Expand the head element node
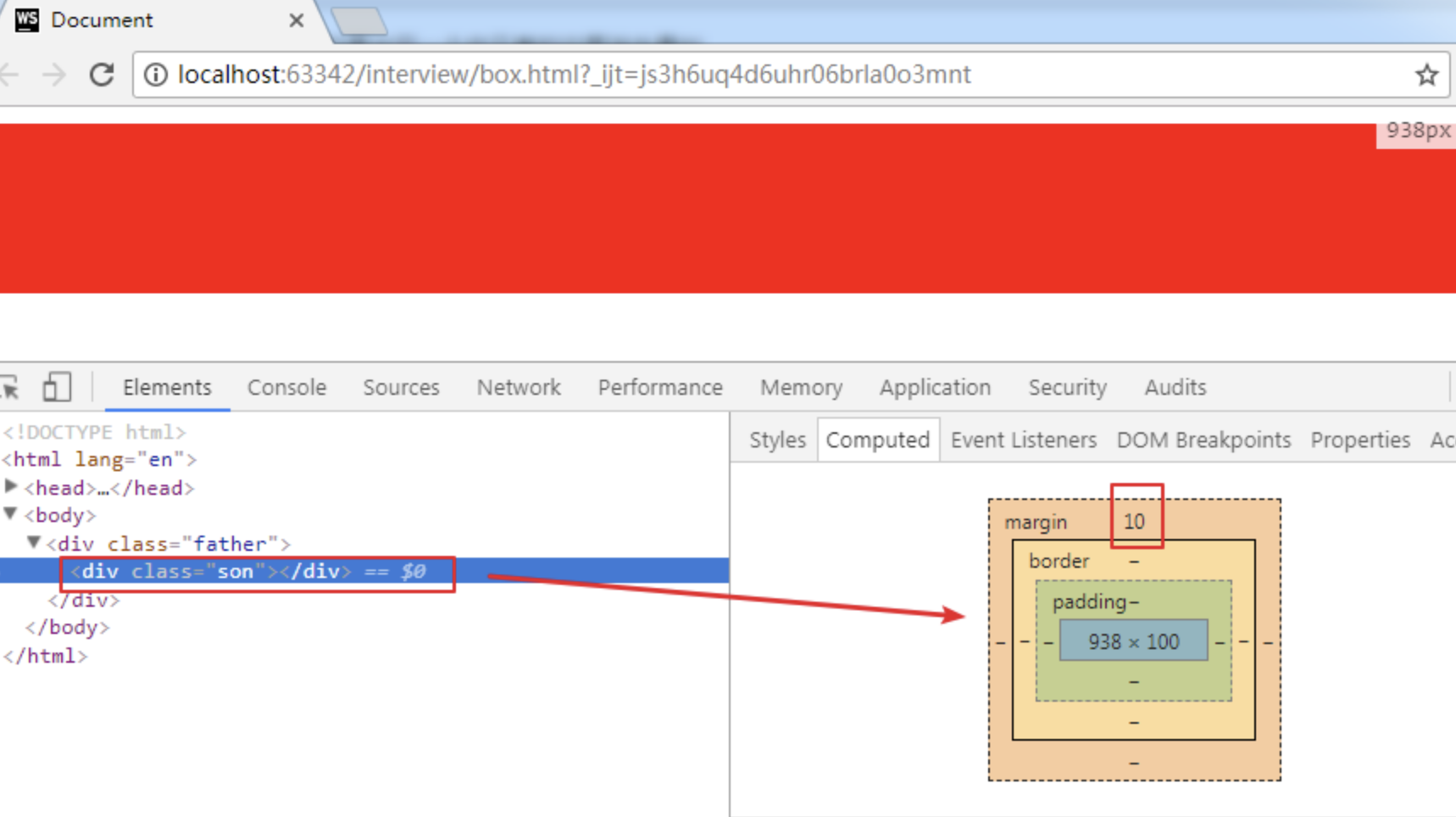1456x817 pixels. (x=11, y=487)
